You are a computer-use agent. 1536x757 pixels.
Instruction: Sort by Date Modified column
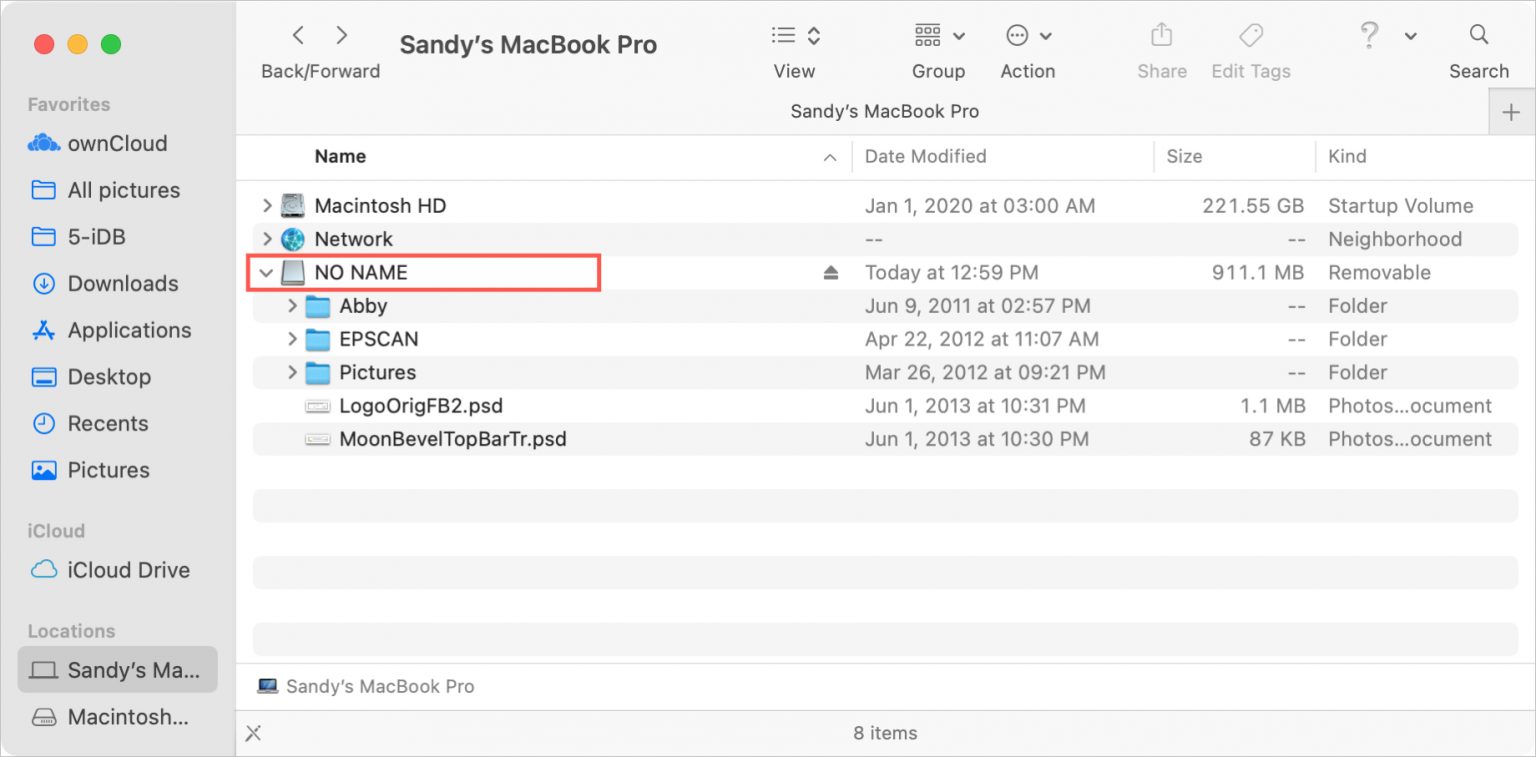coord(925,156)
